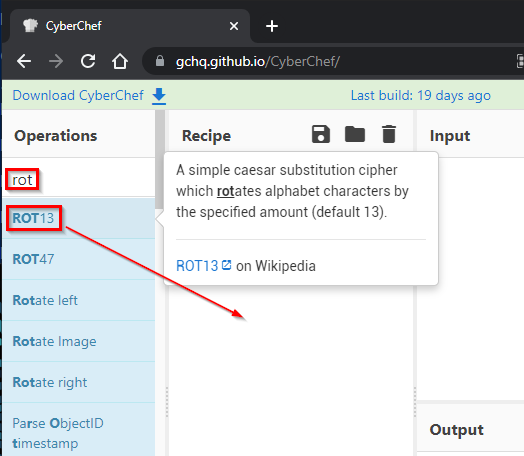Open the ROT13 Wikipedia link
Screen dimensions: 524x456
click(x=197, y=266)
